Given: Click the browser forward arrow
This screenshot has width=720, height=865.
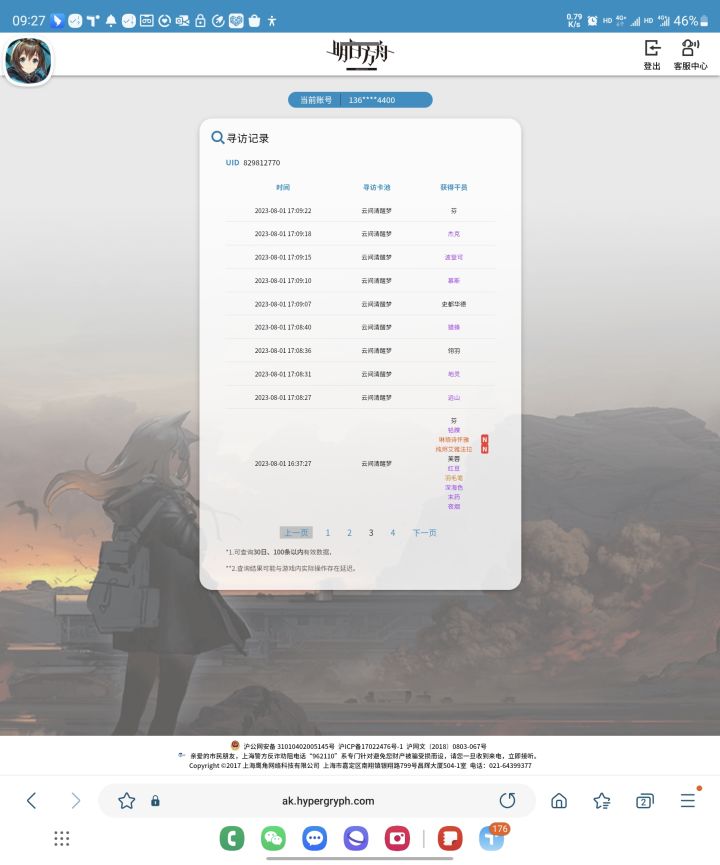Looking at the screenshot, I should [x=76, y=800].
